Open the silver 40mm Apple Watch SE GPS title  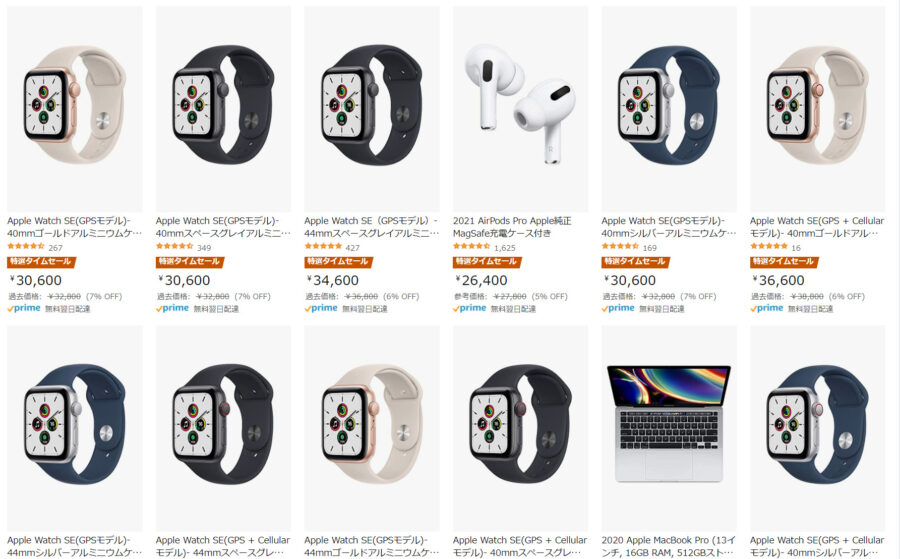pos(669,227)
